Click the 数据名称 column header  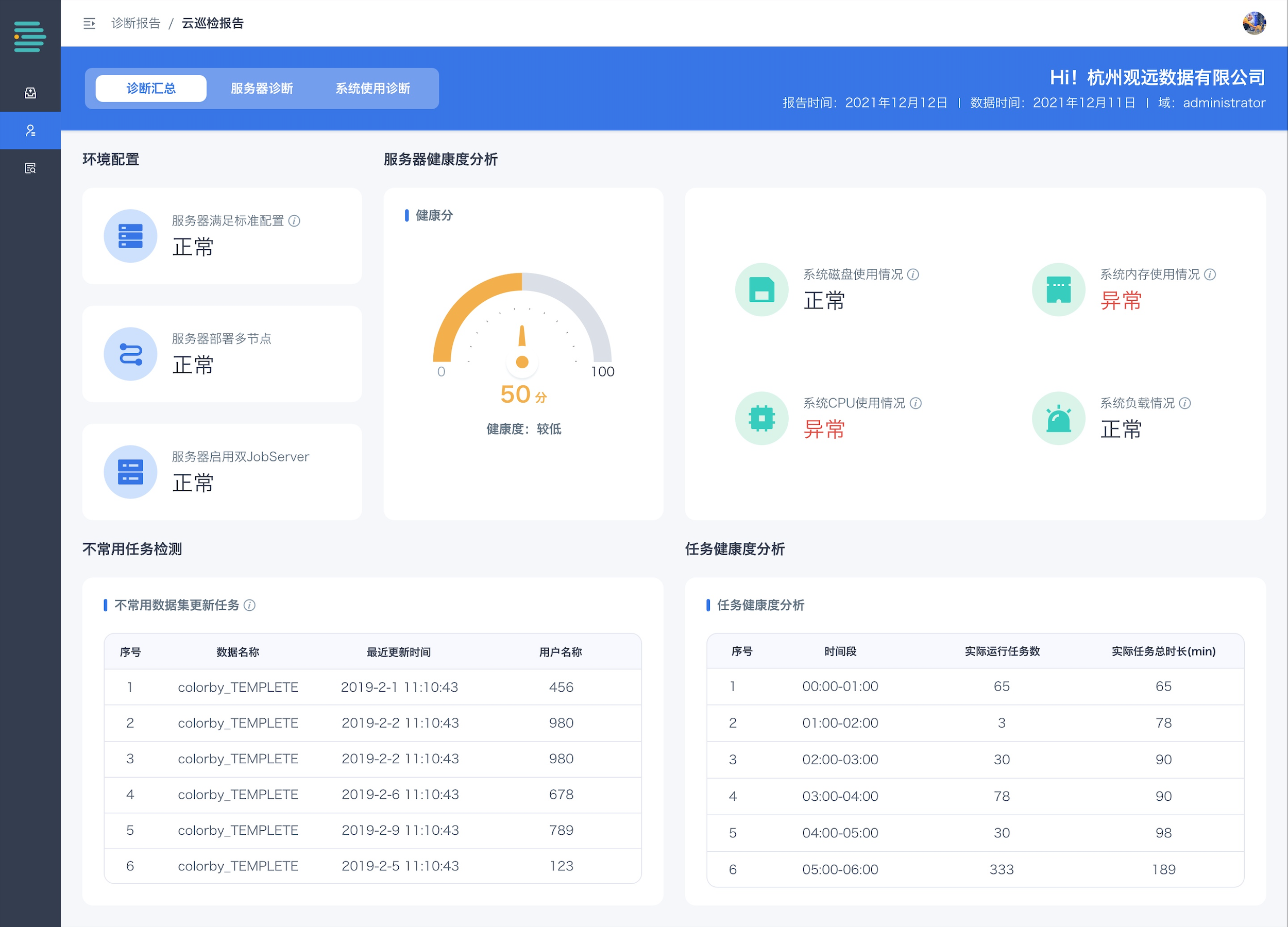pos(238,653)
